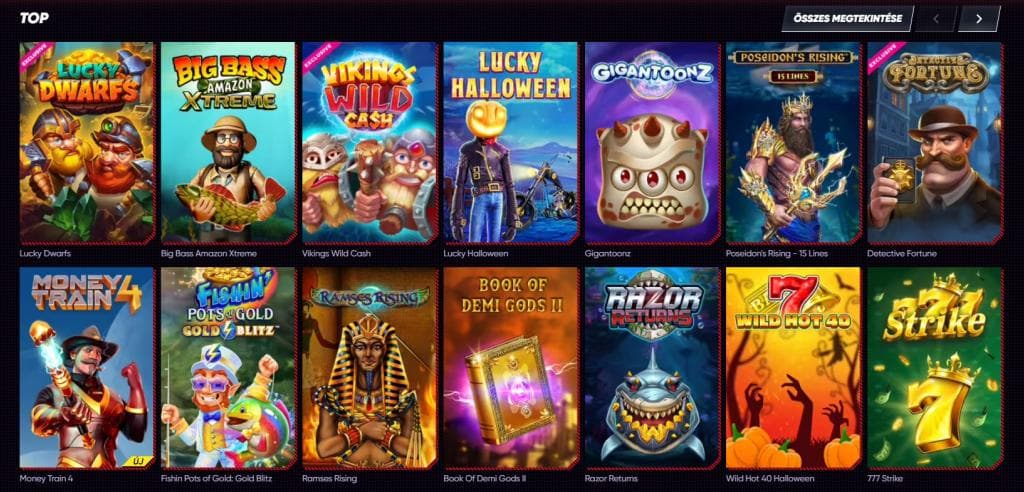Select the Lucky Halloween game tile
The image size is (1024, 492).
pos(511,143)
